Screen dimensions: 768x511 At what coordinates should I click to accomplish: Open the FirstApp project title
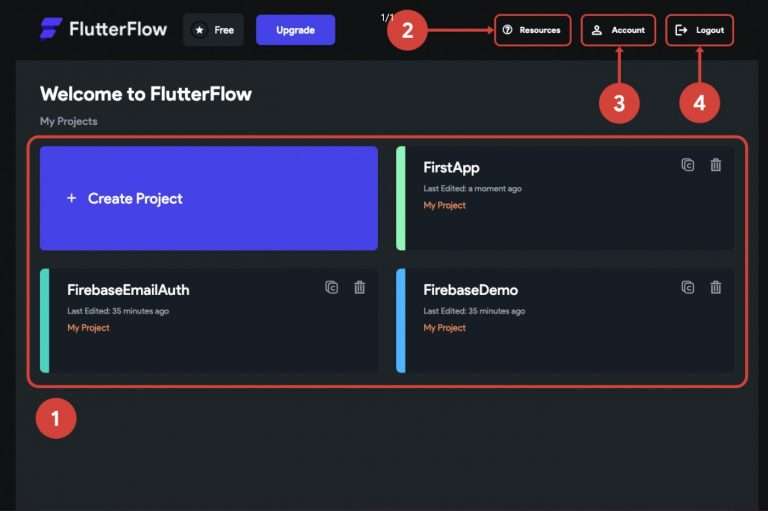click(x=451, y=168)
